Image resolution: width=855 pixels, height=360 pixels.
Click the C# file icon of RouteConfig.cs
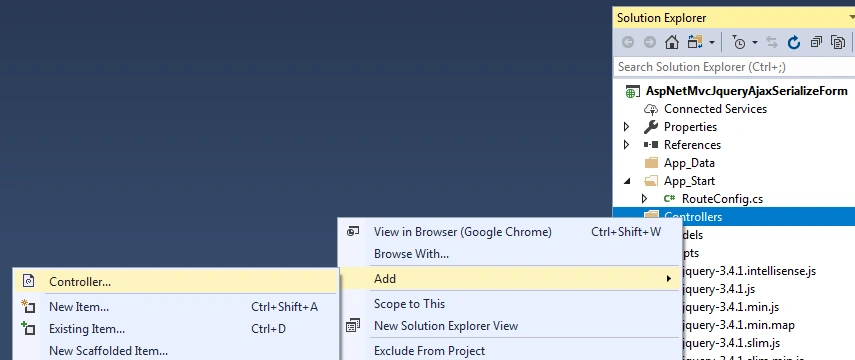click(669, 199)
